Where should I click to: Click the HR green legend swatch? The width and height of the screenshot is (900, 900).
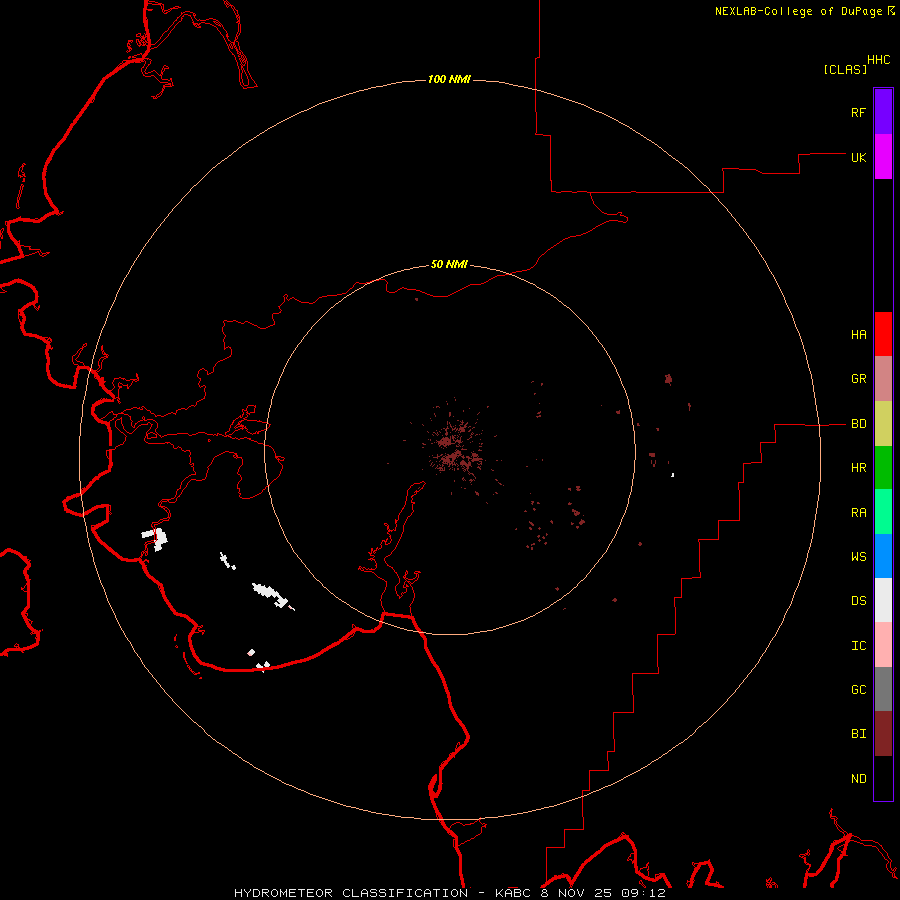point(883,467)
